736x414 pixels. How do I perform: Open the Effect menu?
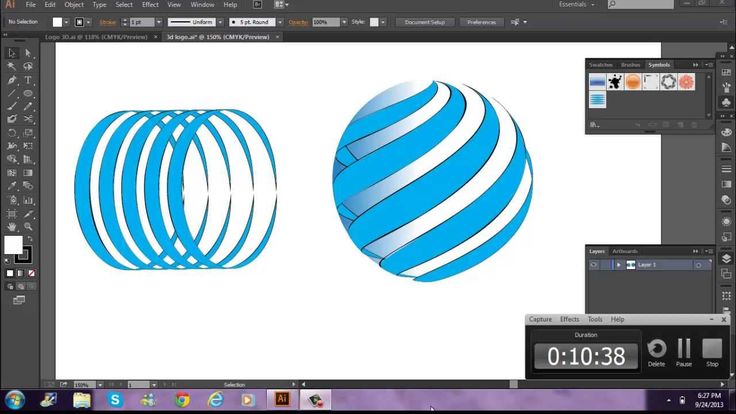(x=150, y=5)
